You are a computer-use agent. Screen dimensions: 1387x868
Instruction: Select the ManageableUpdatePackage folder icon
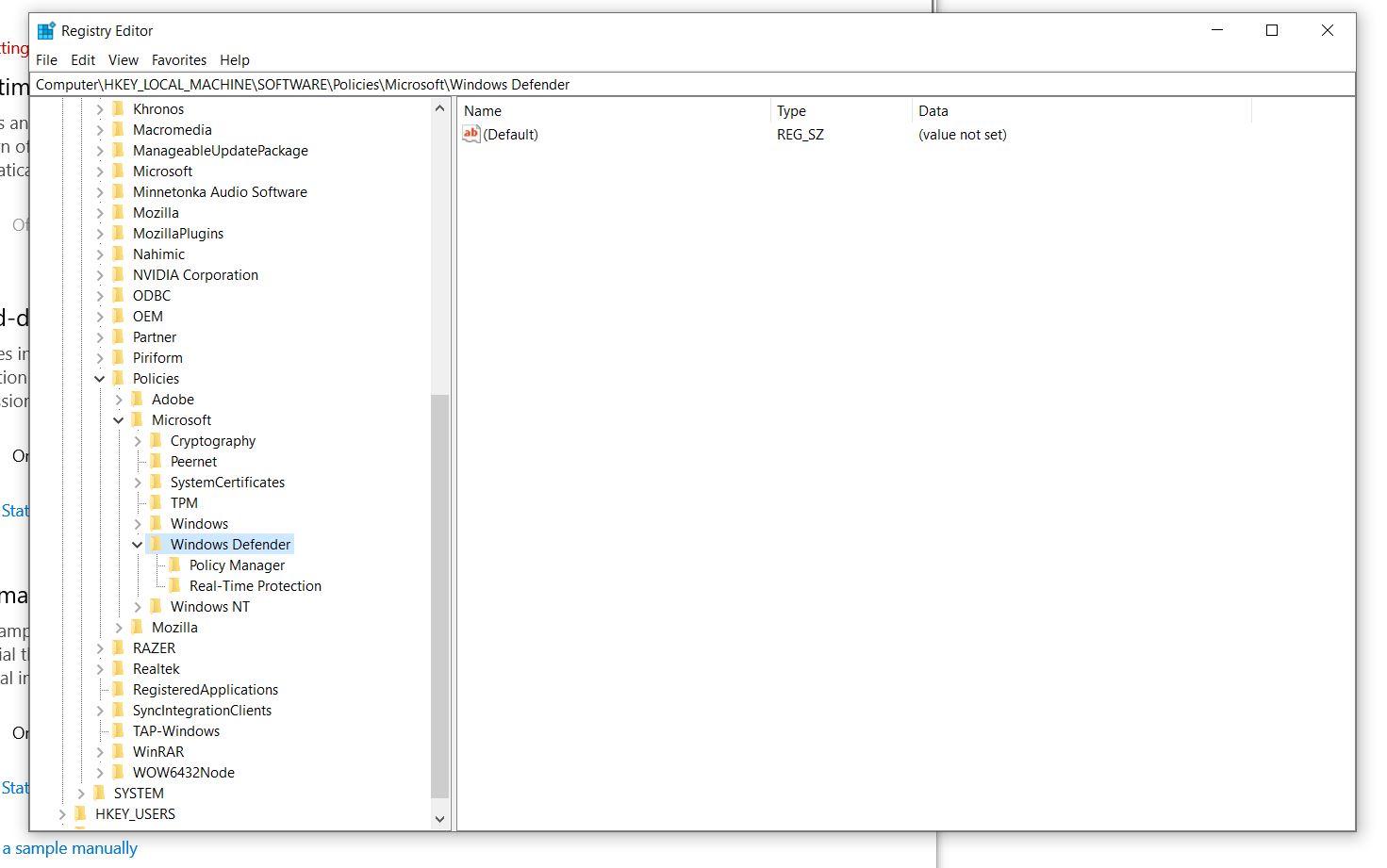118,150
